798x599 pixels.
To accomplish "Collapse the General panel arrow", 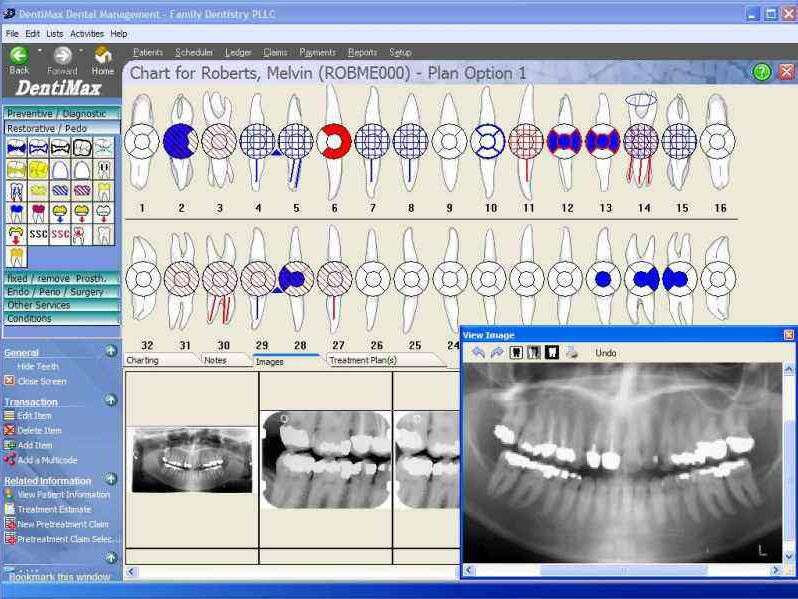I will coord(111,351).
